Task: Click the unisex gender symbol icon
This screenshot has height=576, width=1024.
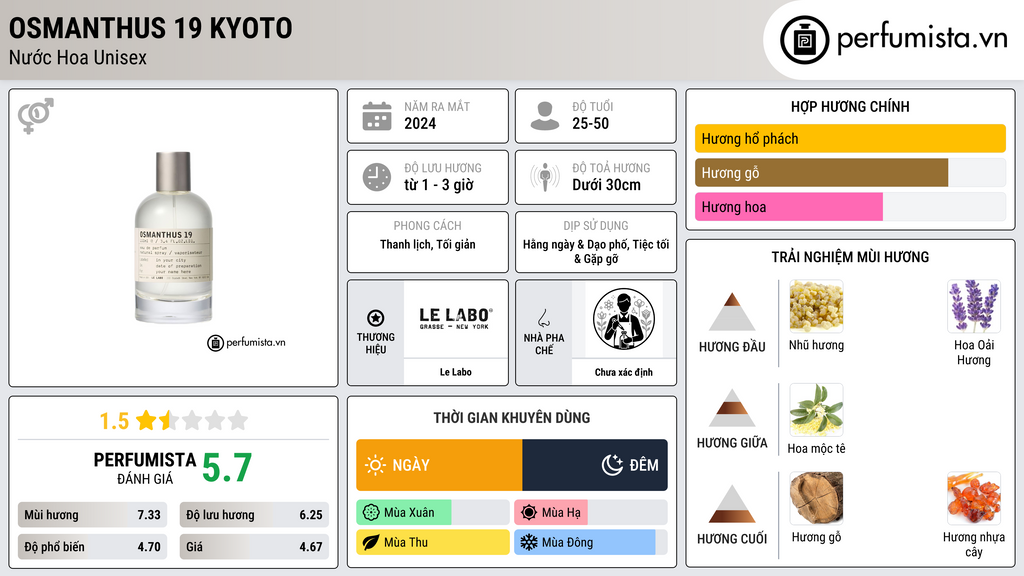Action: click(x=36, y=116)
